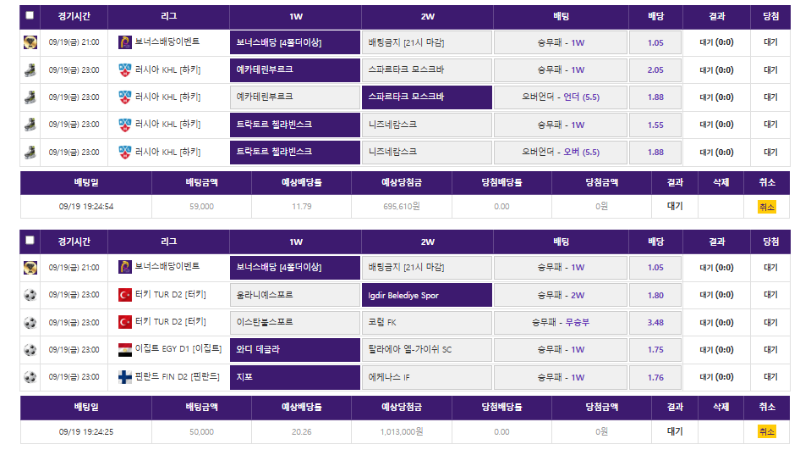Viewport: 800px width, 461px height.
Task: Click the KHL league logo in 예카테린부르크 1W row
Action: point(125,70)
